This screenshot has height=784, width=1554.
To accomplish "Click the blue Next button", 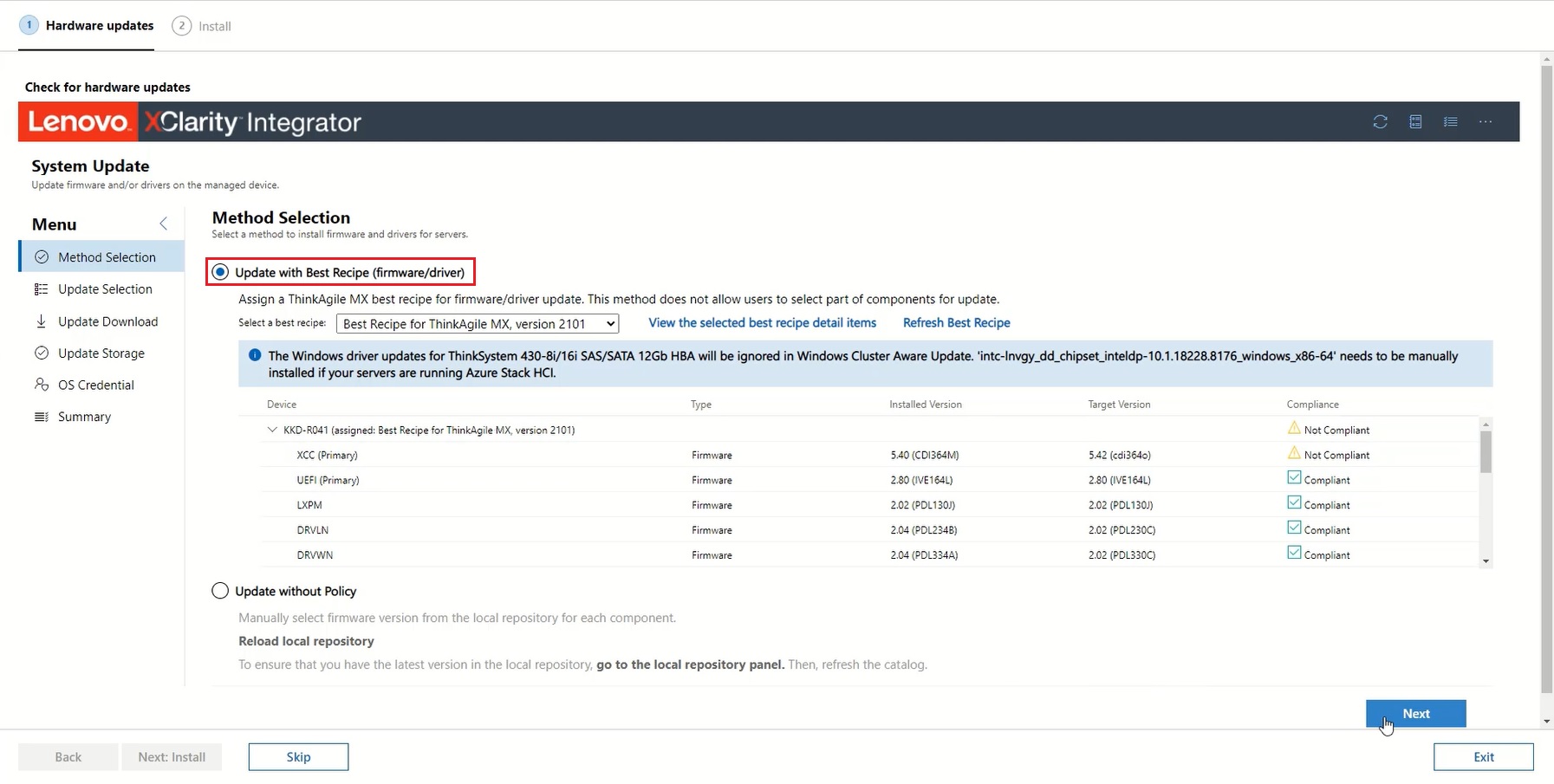I will pos(1415,714).
